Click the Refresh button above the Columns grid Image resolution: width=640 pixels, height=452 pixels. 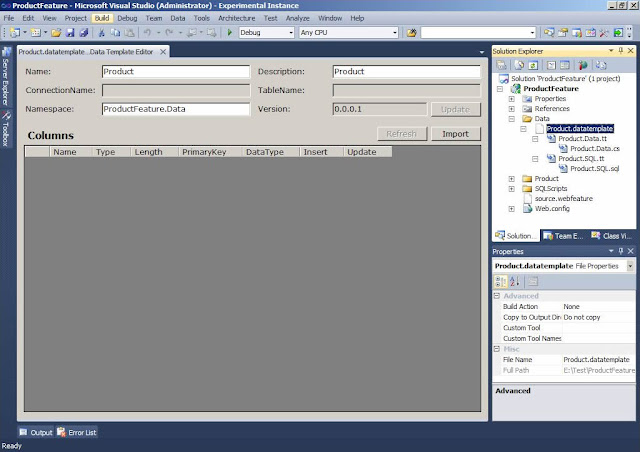pos(402,134)
